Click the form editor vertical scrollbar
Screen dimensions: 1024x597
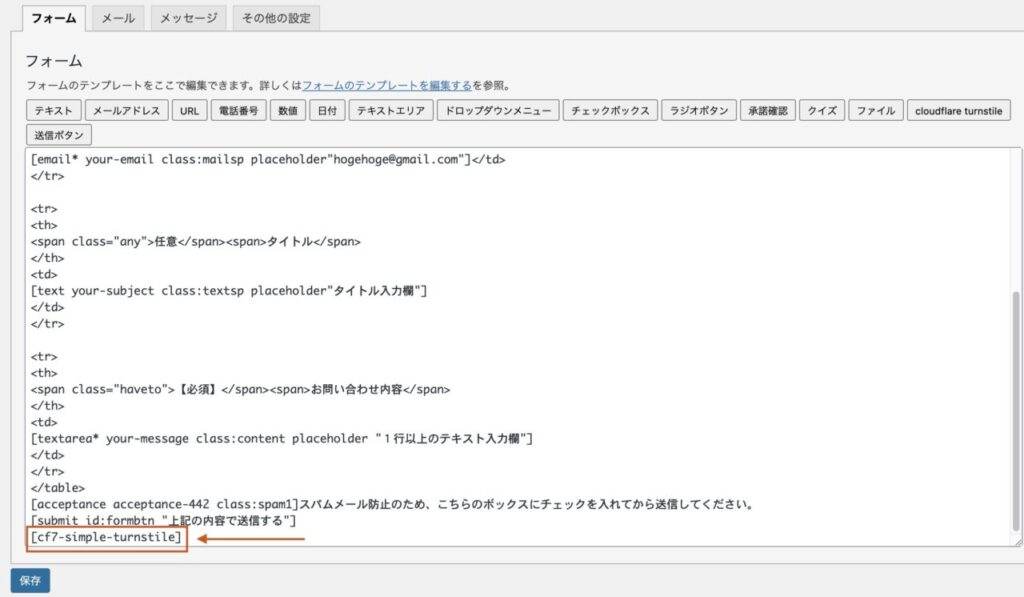click(x=1016, y=411)
